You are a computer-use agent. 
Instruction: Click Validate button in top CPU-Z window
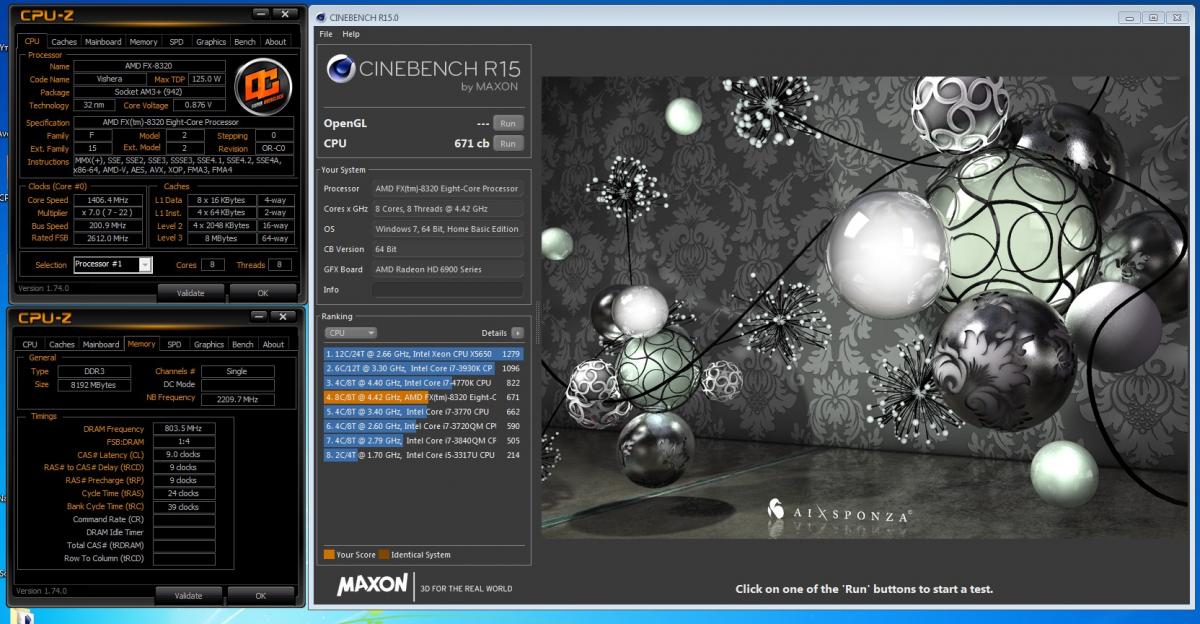pyautogui.click(x=190, y=293)
